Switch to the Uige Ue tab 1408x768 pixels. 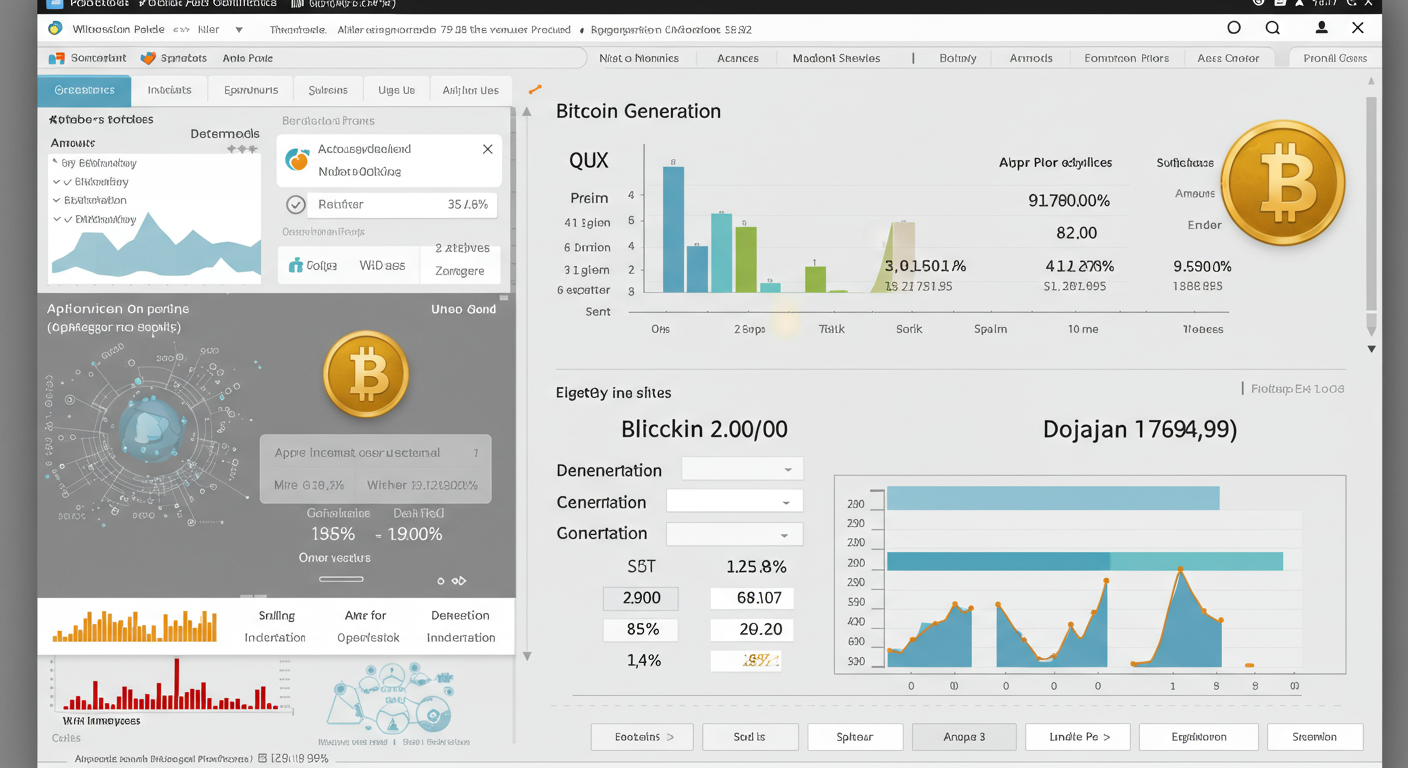(396, 90)
